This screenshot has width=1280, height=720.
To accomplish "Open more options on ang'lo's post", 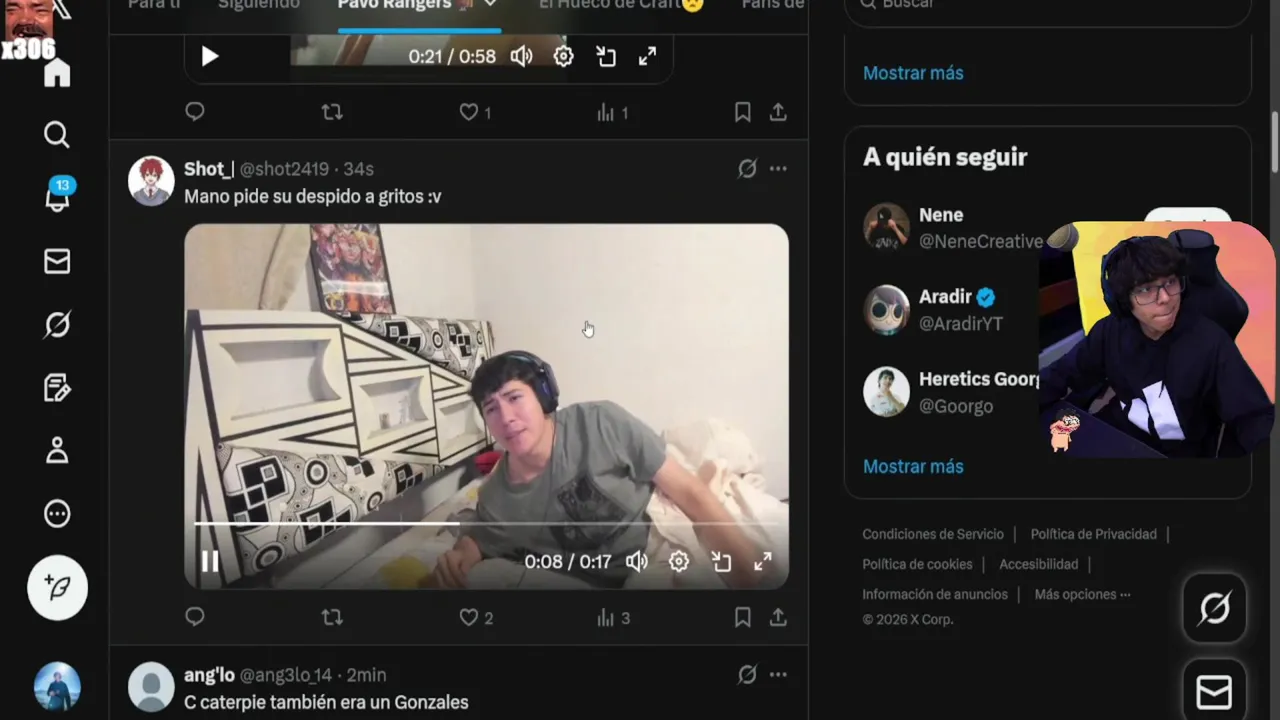I will coord(778,675).
